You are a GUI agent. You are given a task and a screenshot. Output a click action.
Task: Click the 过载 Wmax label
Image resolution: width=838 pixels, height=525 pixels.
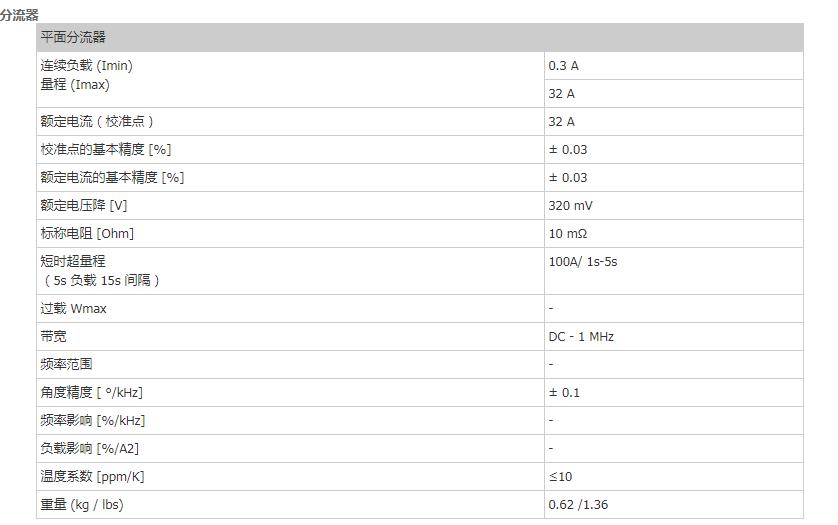73,309
